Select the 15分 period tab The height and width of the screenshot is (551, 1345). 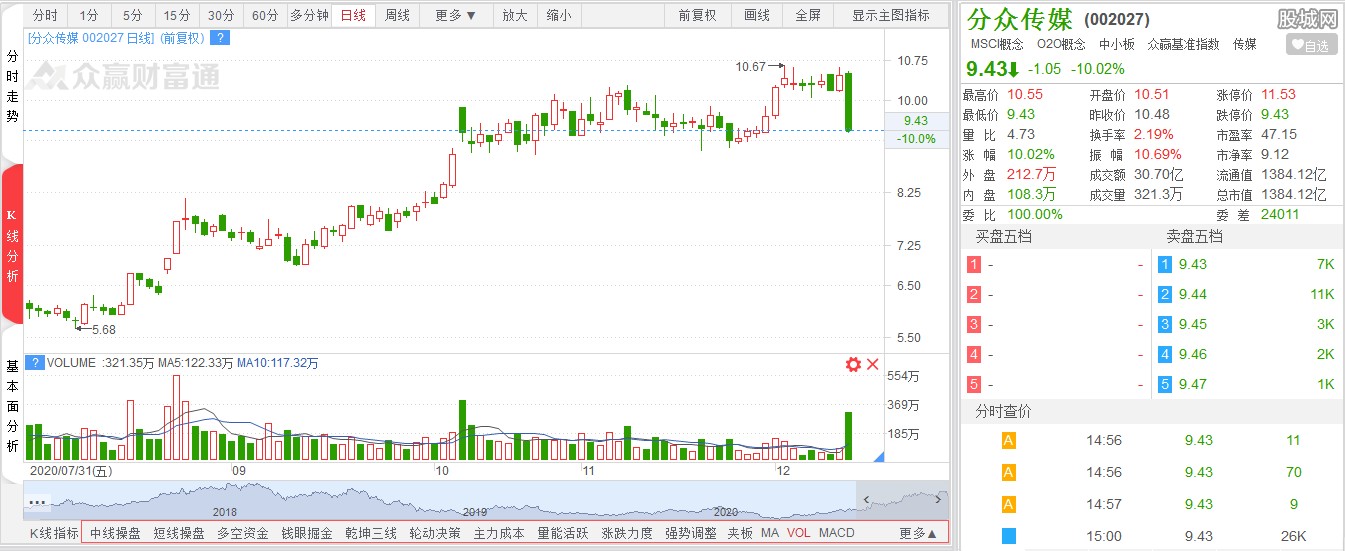click(177, 16)
